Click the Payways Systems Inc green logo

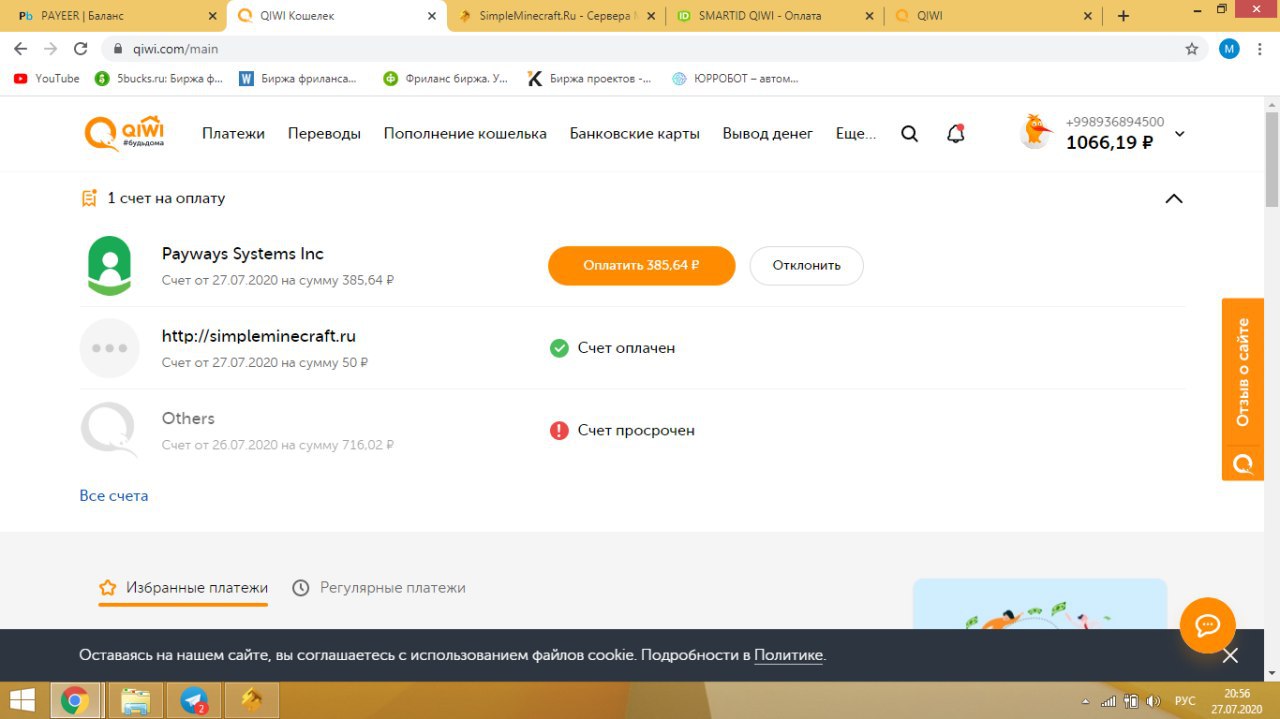[109, 266]
